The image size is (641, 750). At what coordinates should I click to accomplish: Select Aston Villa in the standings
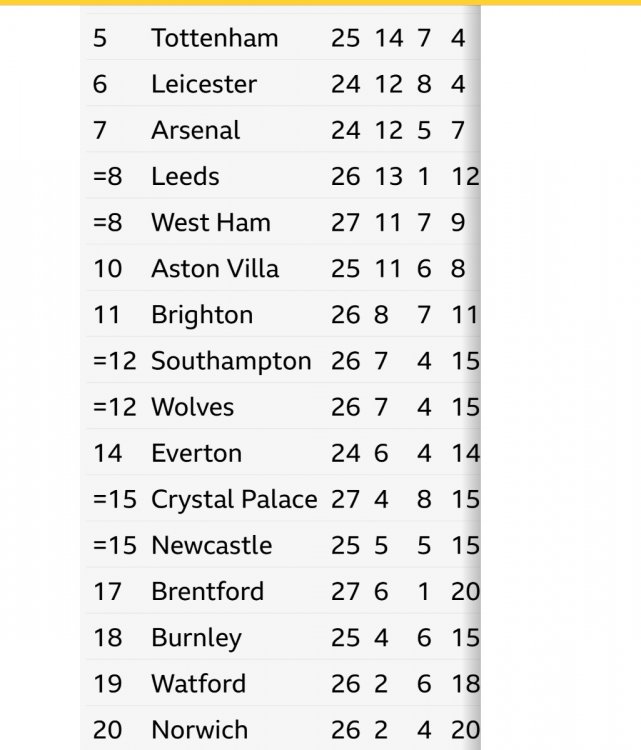click(215, 268)
